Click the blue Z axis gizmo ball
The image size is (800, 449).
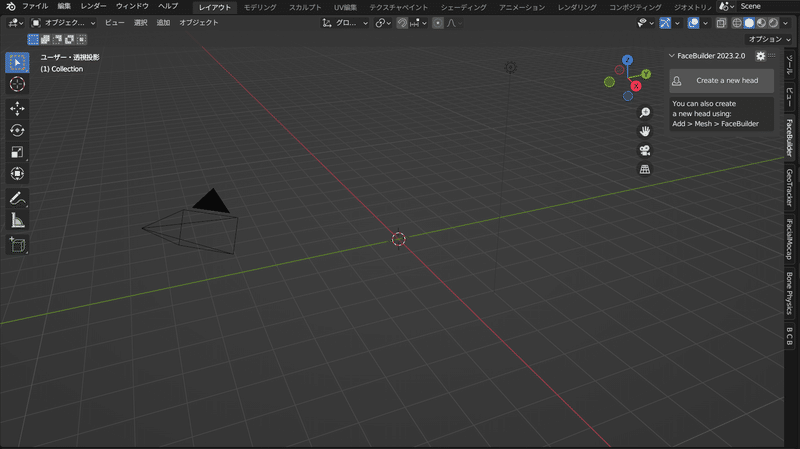click(x=628, y=60)
